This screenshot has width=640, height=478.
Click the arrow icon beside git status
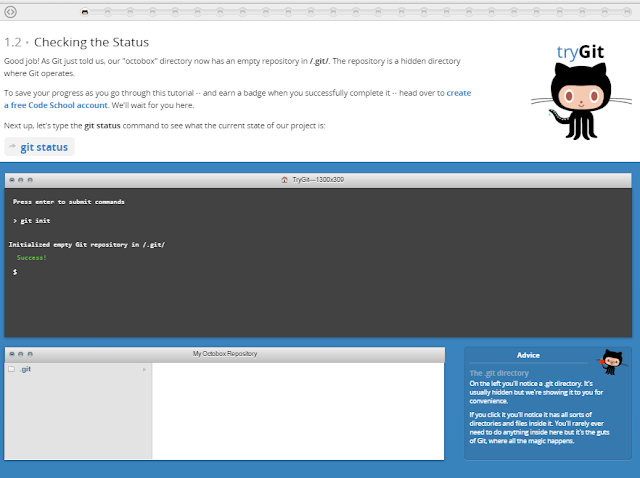coord(13,146)
